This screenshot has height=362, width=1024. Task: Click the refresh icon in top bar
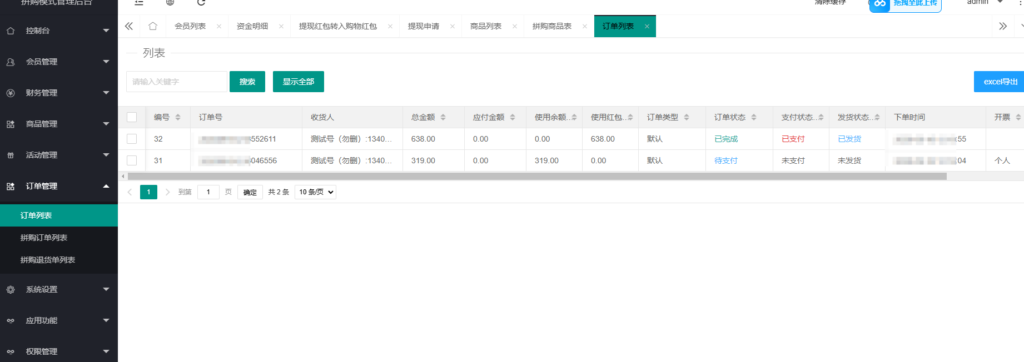(x=201, y=3)
